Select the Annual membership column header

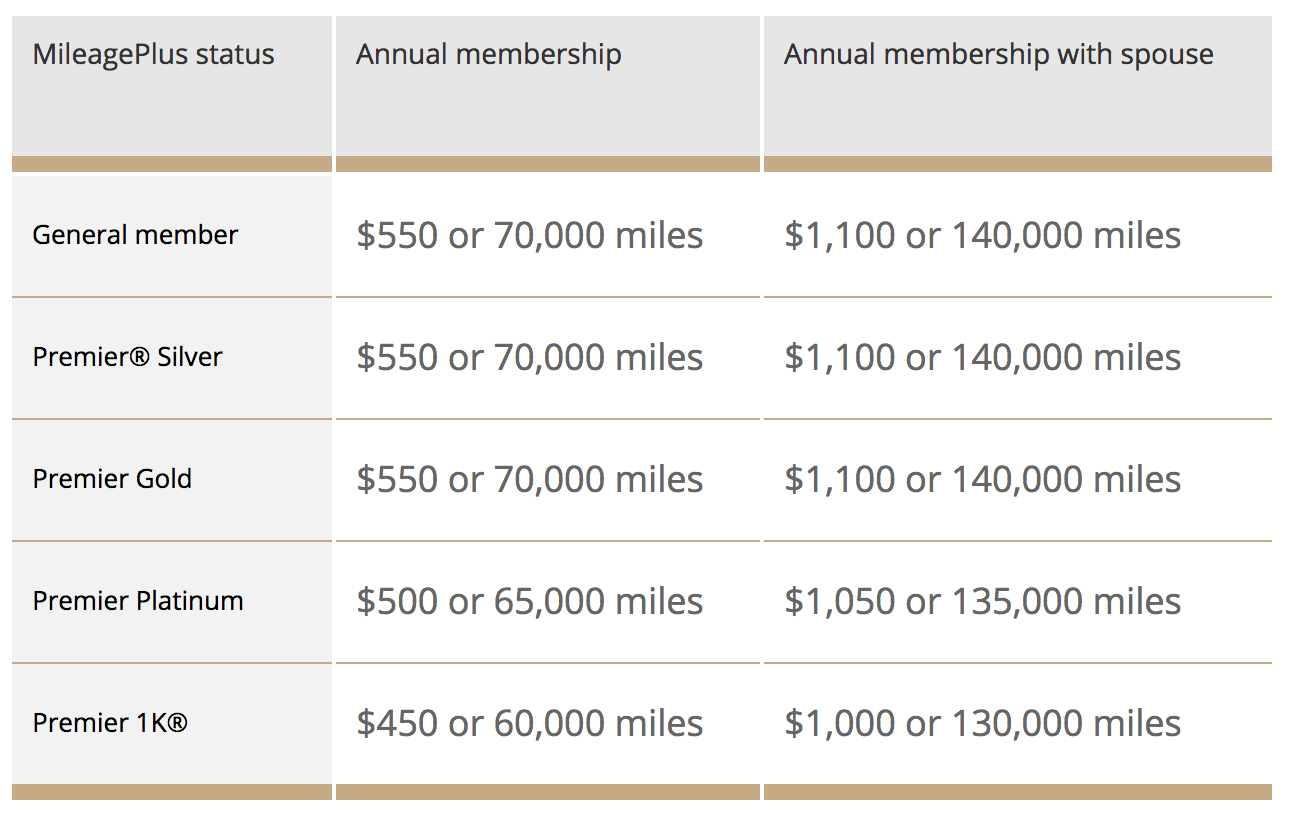[x=488, y=54]
